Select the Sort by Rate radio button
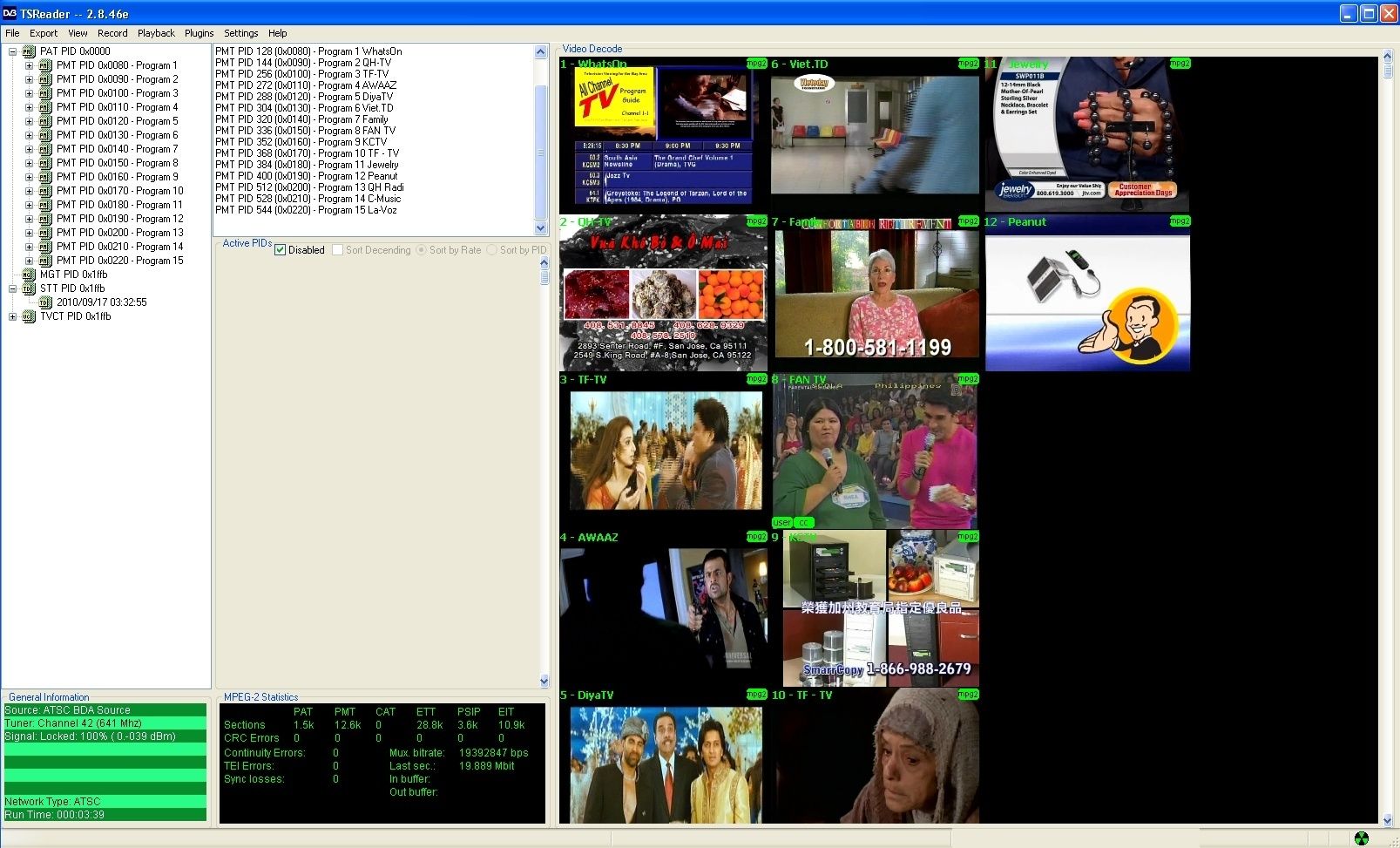The height and width of the screenshot is (848, 1400). [x=422, y=250]
